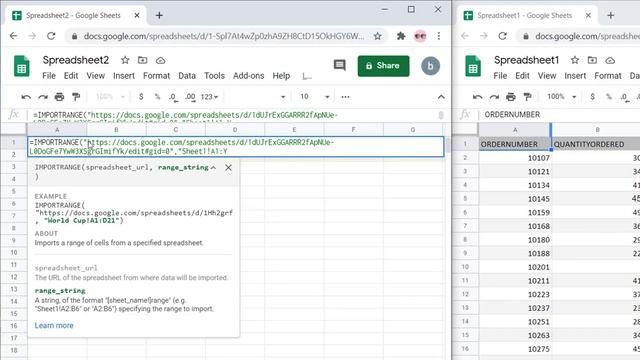Select Paint format in Spreadsheet2 toolbar
Viewport: 640px width, 360px height.
[76, 97]
